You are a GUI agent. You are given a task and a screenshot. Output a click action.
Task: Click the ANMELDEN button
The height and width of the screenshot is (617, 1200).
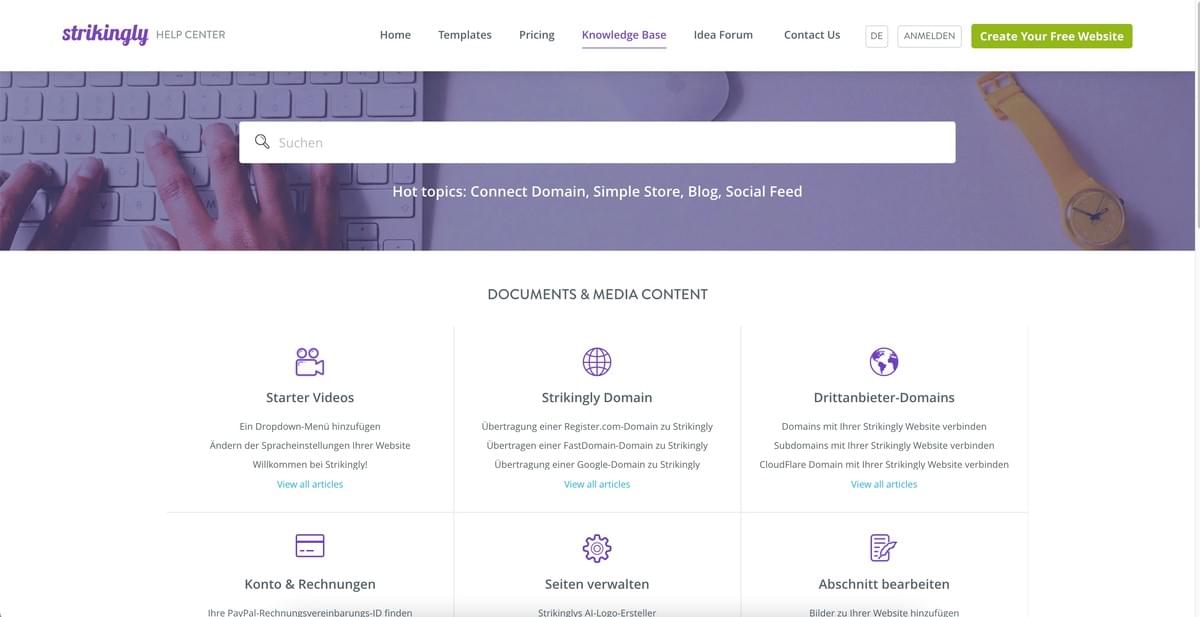(x=930, y=36)
